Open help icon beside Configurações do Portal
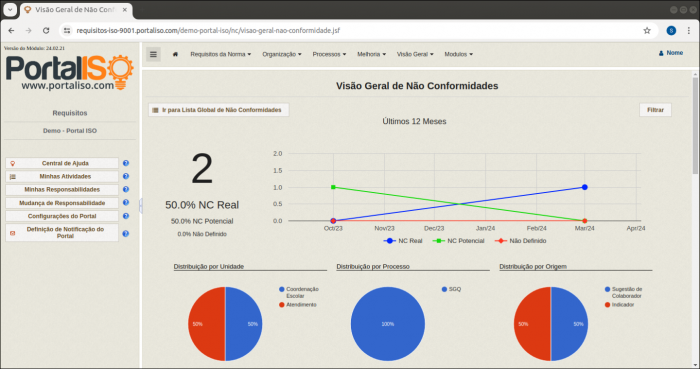Image resolution: width=700 pixels, height=369 pixels. (x=126, y=216)
